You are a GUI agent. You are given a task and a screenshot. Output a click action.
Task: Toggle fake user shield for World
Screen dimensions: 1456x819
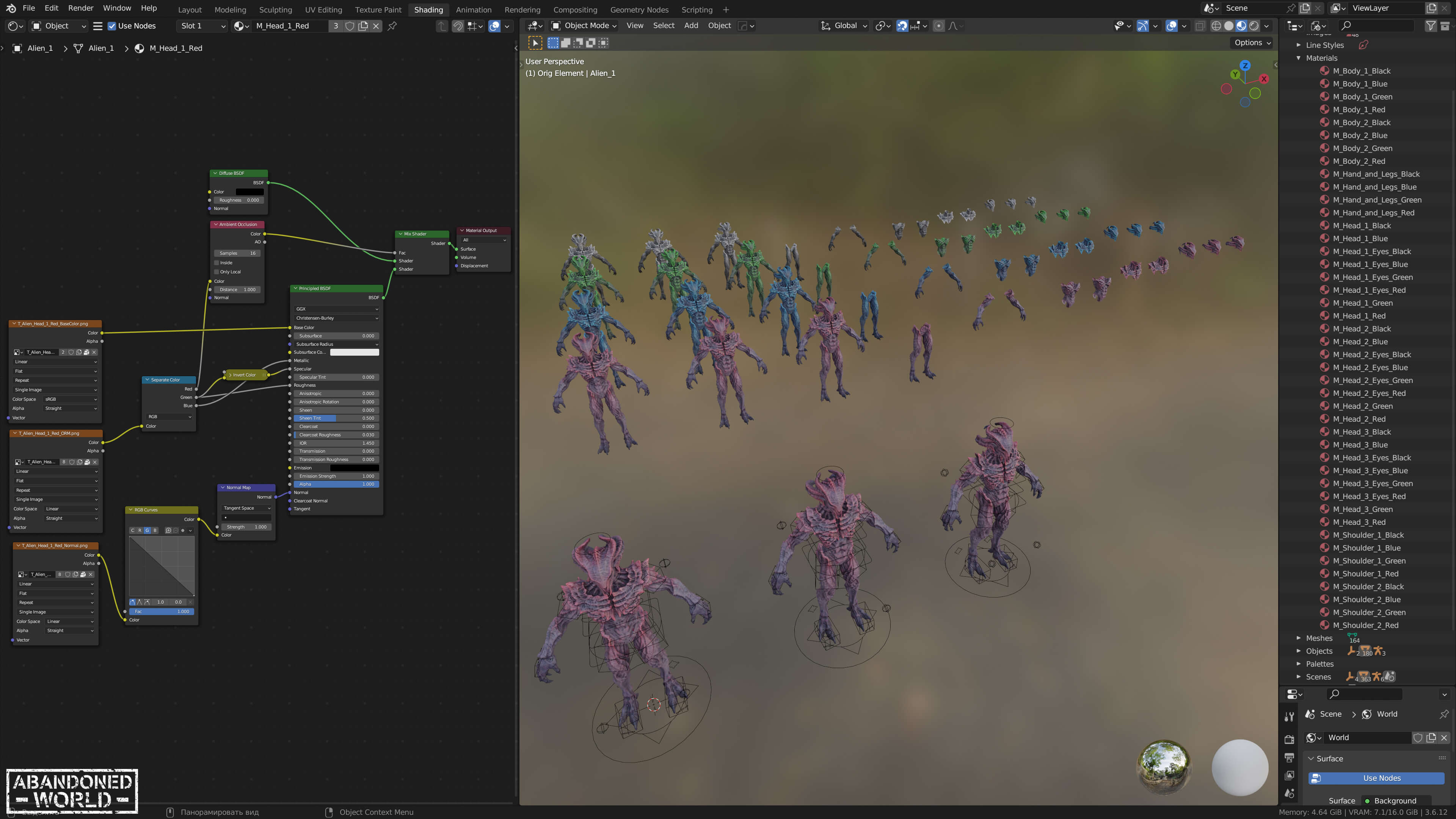1418,737
